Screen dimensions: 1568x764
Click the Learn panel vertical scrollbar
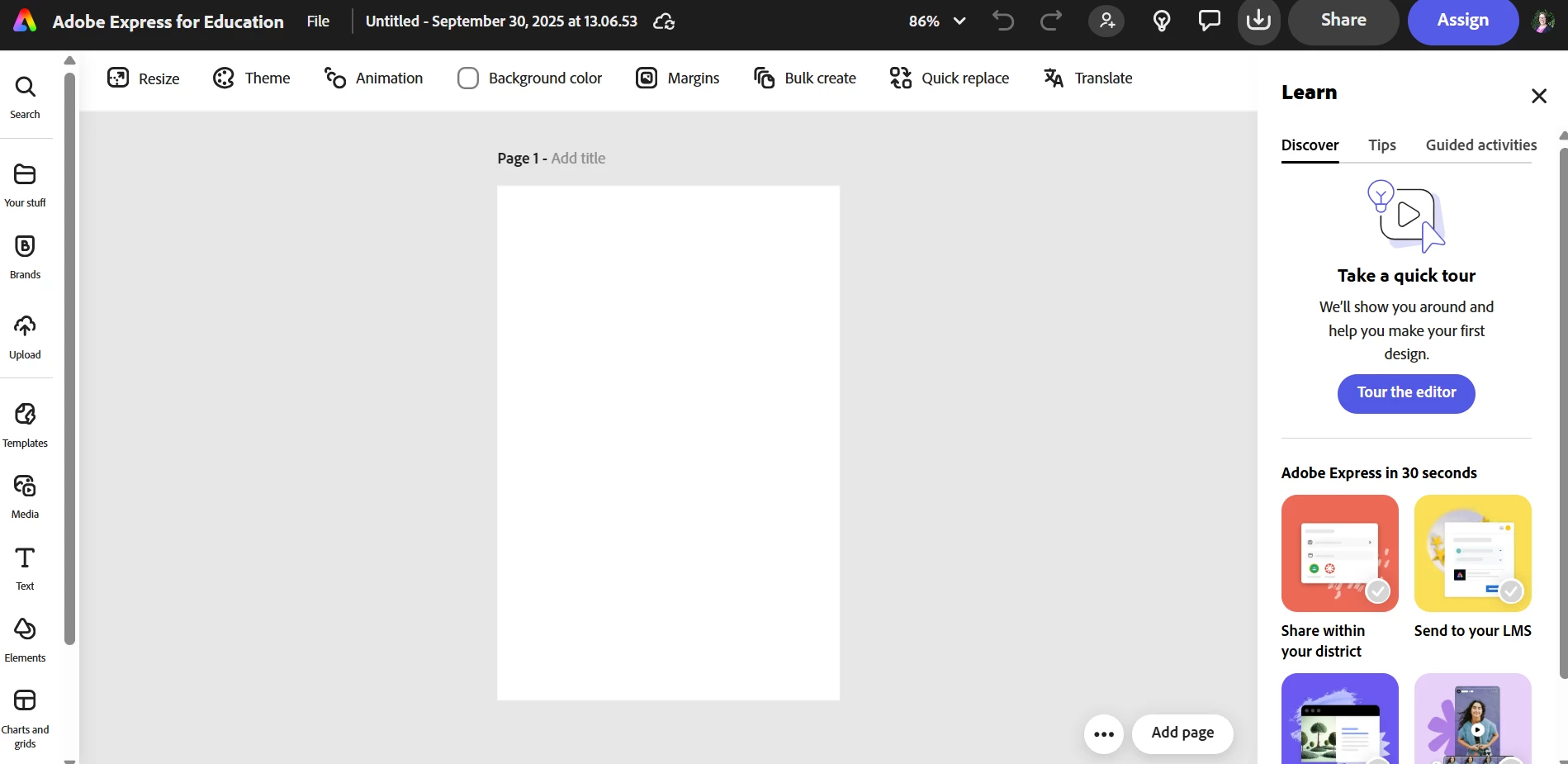[1563, 413]
